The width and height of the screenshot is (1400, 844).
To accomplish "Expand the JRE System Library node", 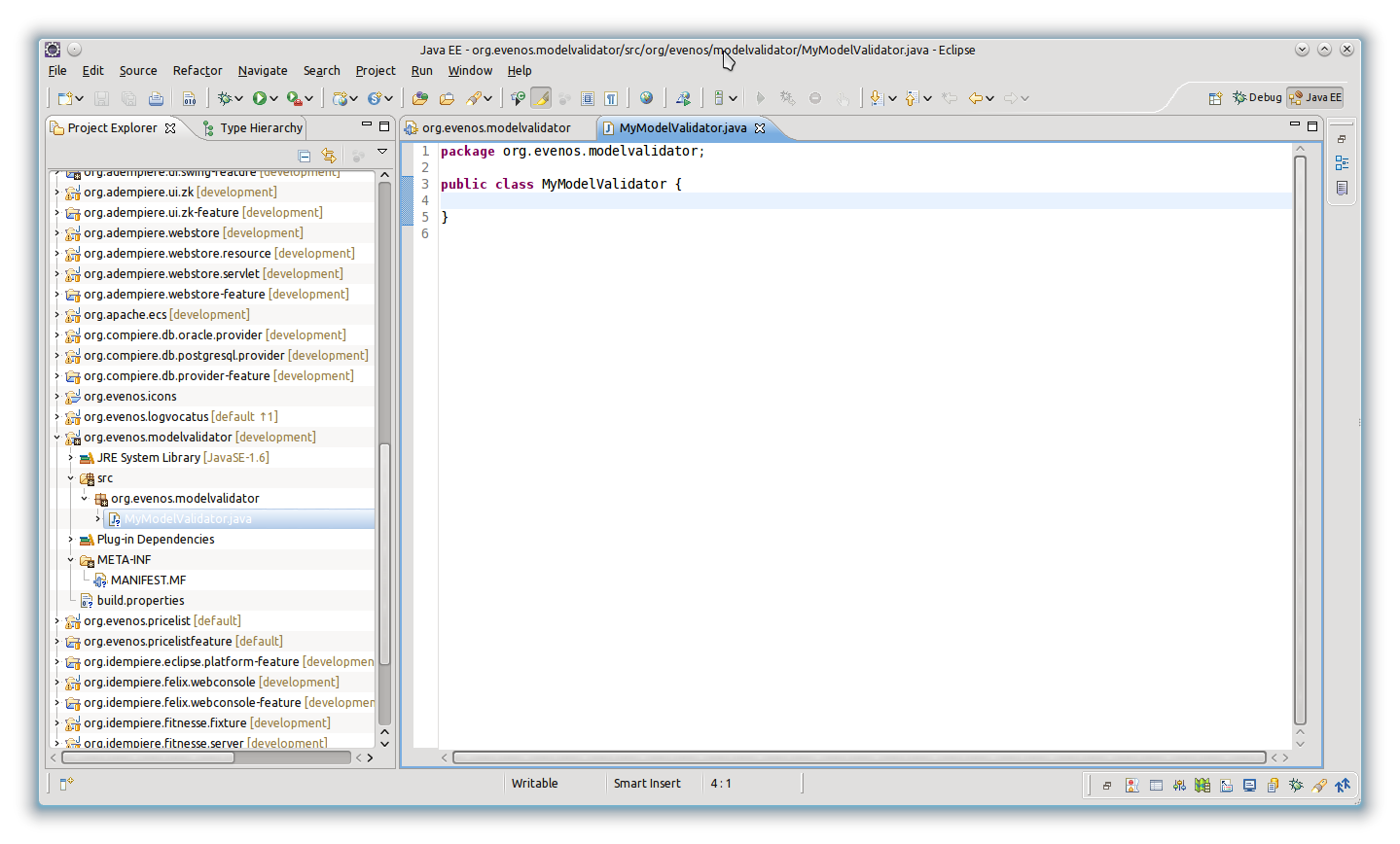I will pyautogui.click(x=70, y=458).
